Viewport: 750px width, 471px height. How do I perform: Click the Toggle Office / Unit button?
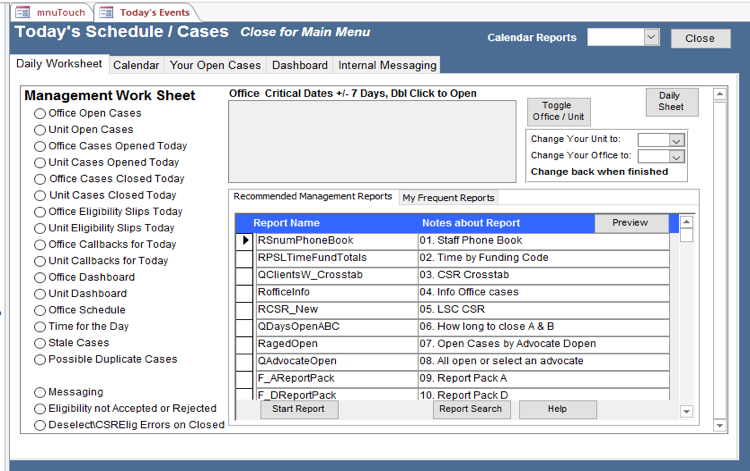point(559,111)
